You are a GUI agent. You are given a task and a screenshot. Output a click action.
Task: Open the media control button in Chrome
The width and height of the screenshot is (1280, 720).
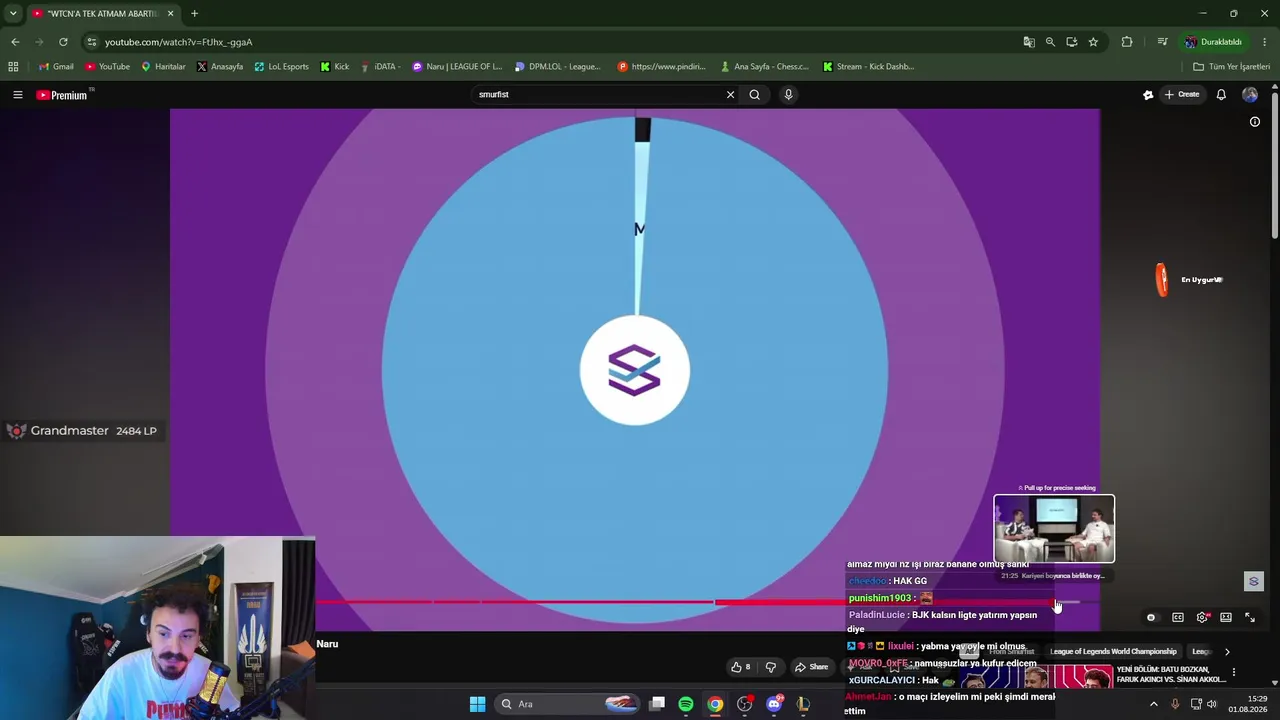click(1162, 42)
